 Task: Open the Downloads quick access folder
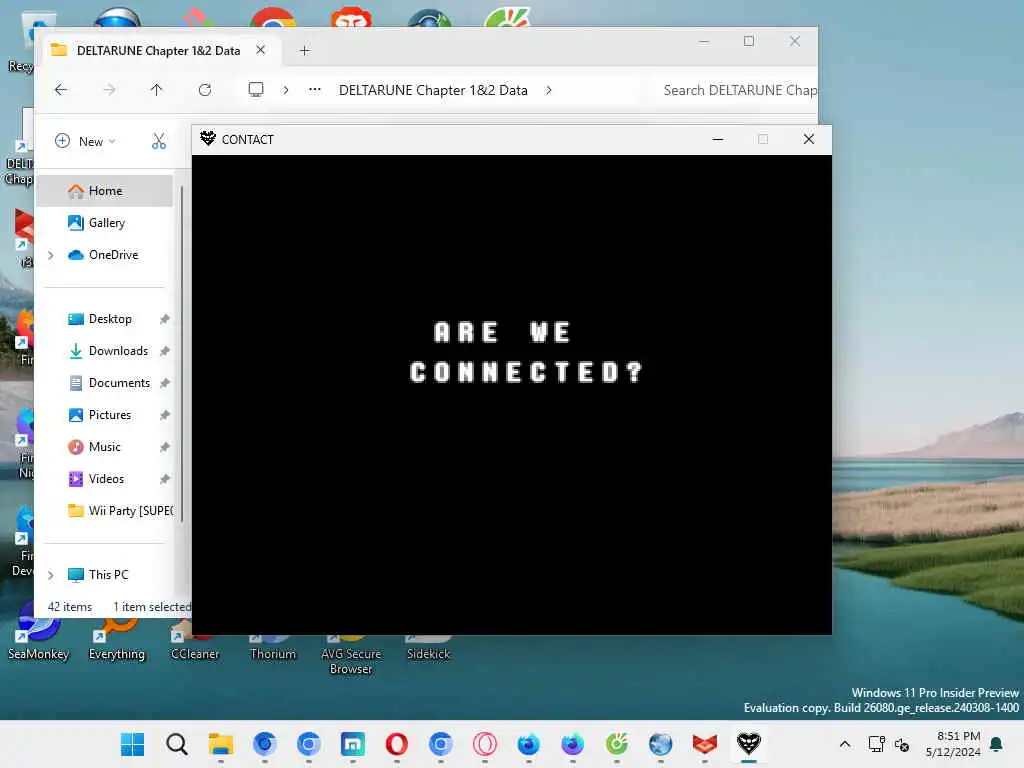105,351
